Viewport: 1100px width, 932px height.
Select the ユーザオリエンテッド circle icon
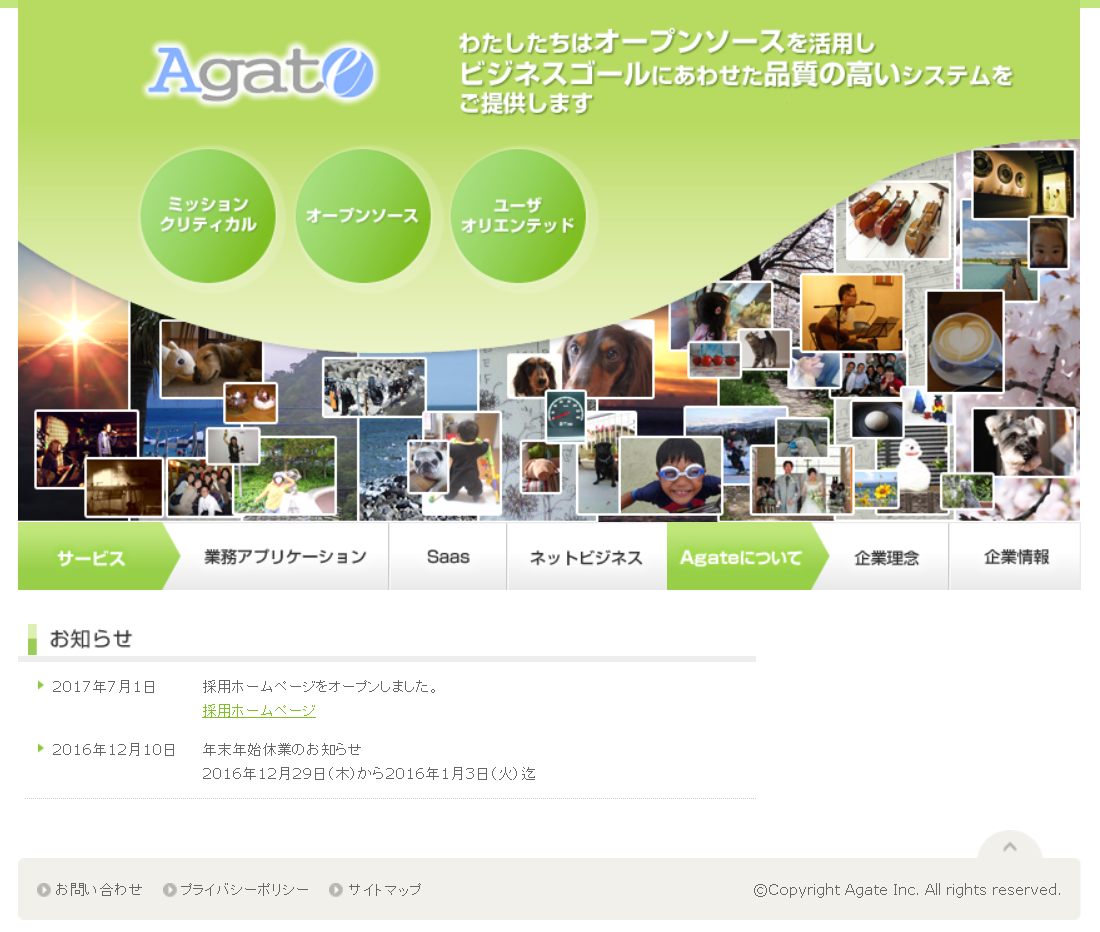tap(520, 216)
